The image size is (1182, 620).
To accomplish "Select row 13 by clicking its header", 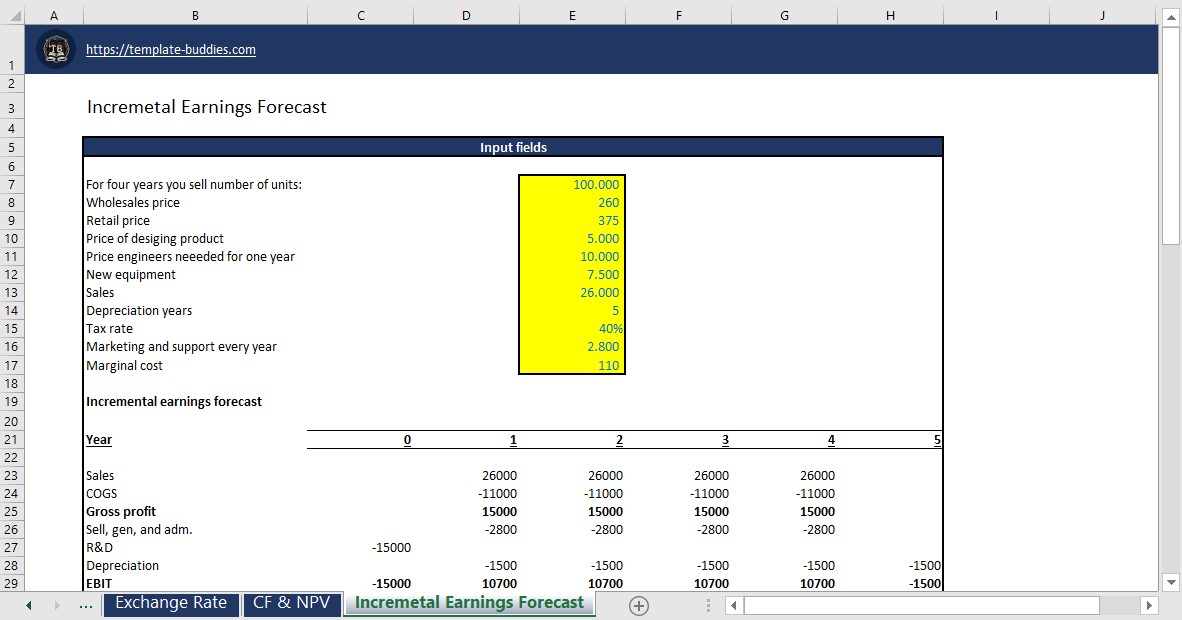I will (12, 292).
